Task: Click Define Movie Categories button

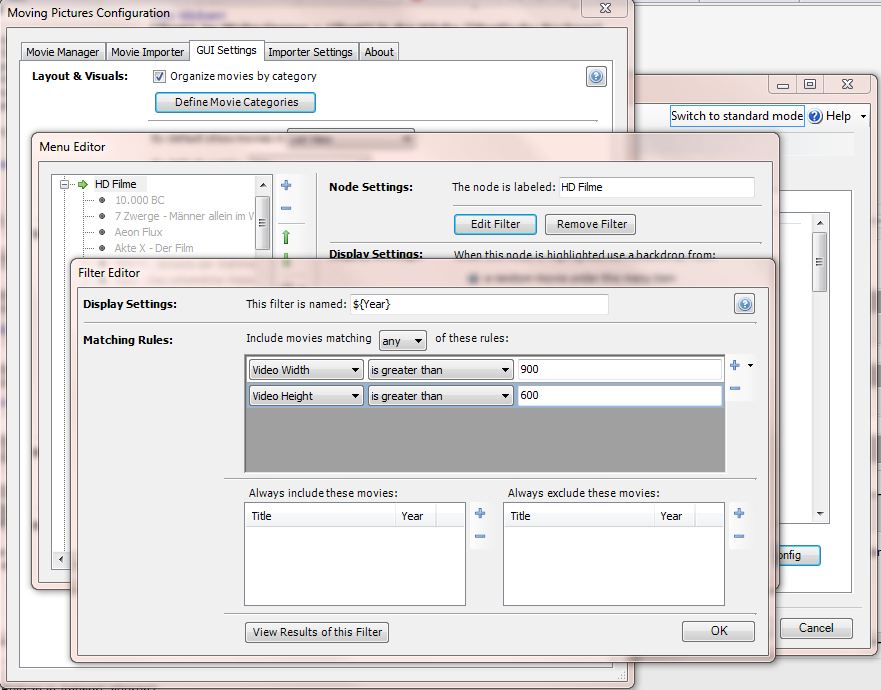Action: tap(235, 102)
